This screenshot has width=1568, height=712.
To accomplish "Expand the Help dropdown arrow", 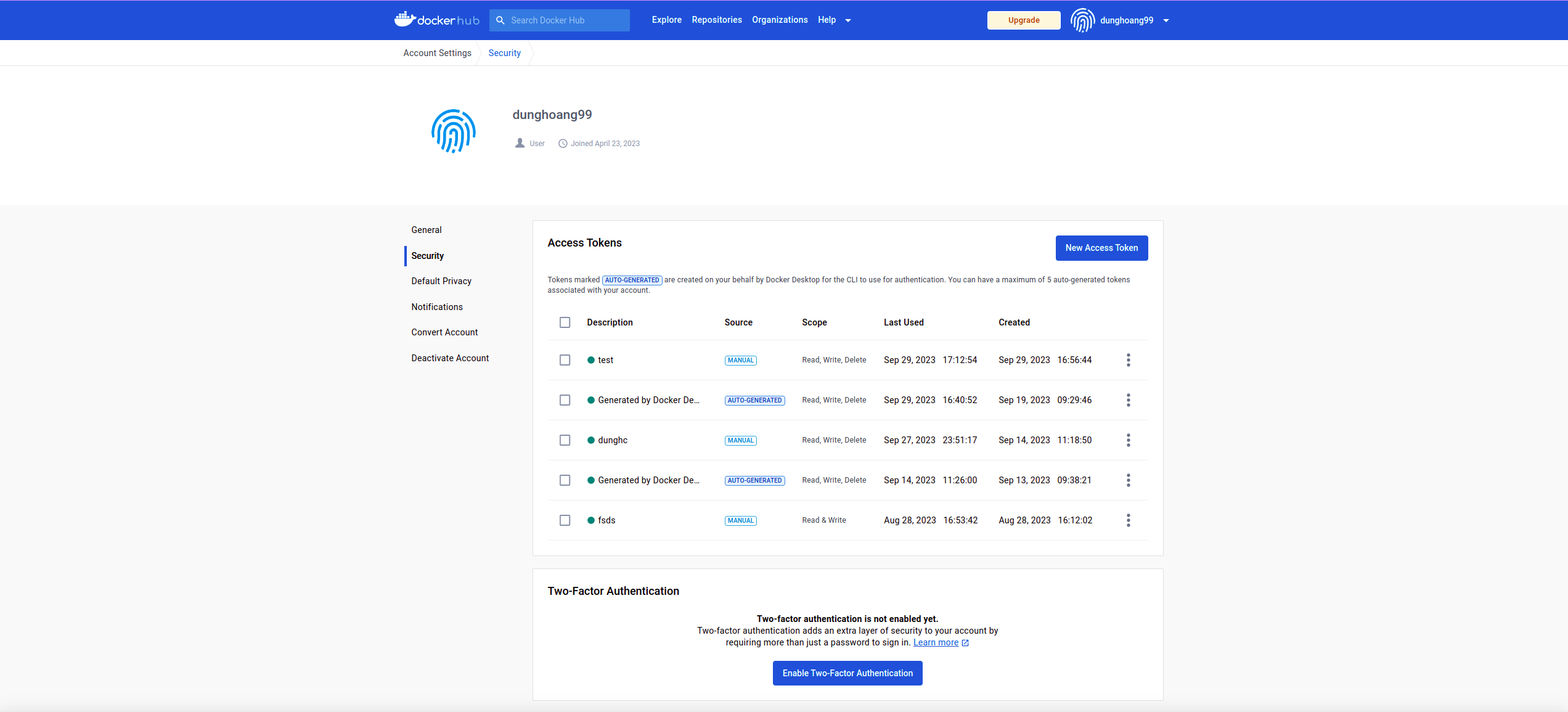I will 848,20.
